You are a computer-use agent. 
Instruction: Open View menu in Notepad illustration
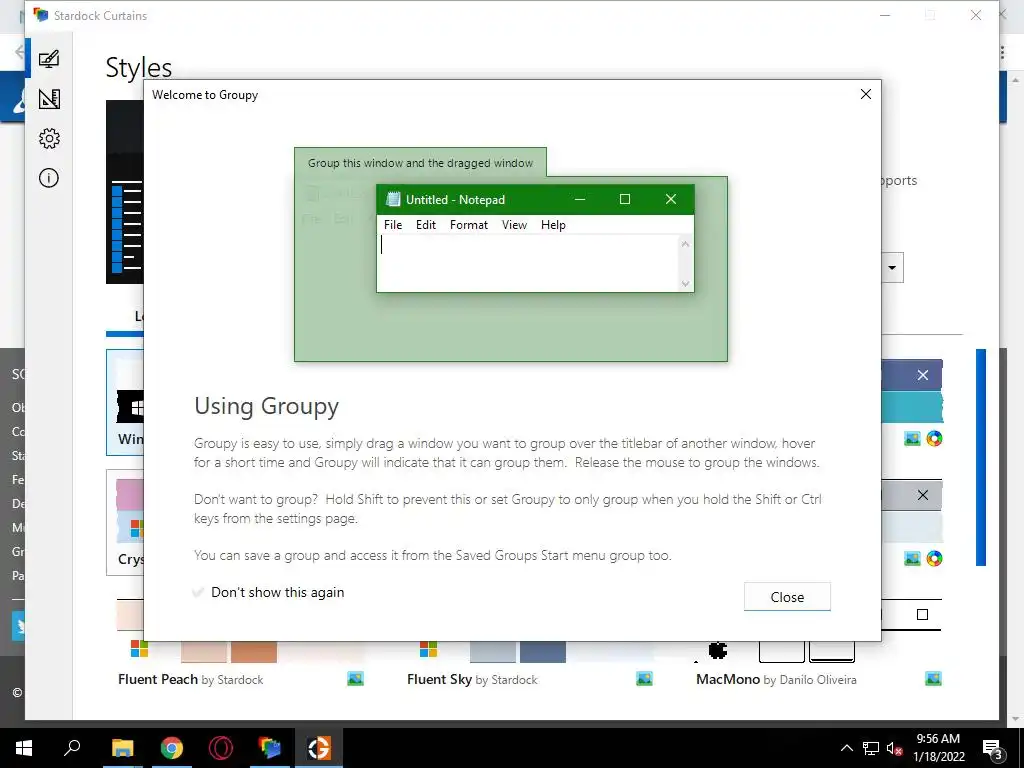tap(515, 225)
